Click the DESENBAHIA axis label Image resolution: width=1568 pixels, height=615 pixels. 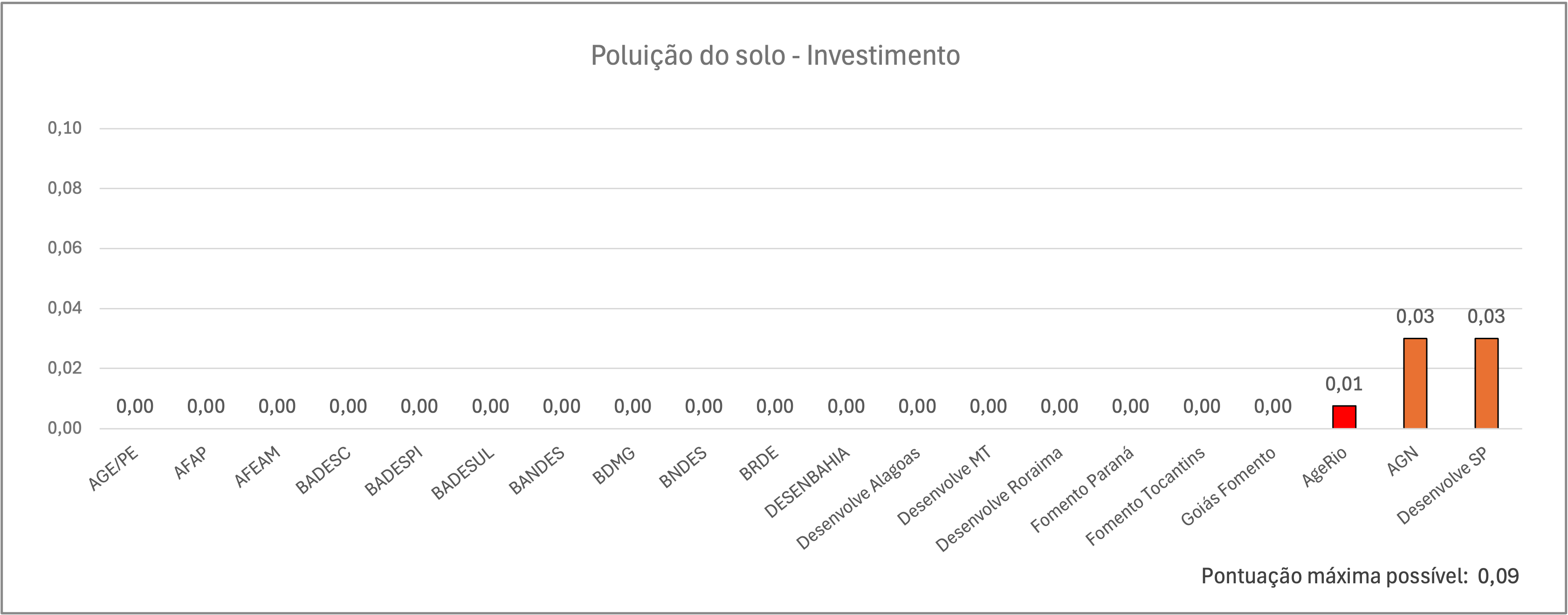tap(807, 483)
